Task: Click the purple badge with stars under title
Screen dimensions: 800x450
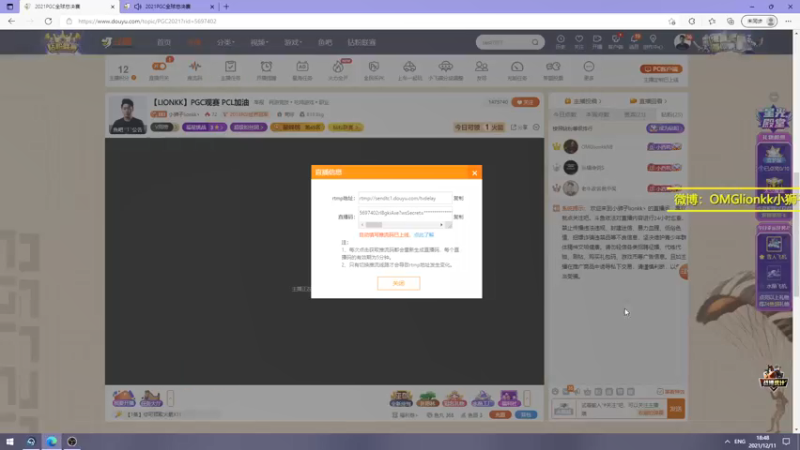Action: point(204,127)
